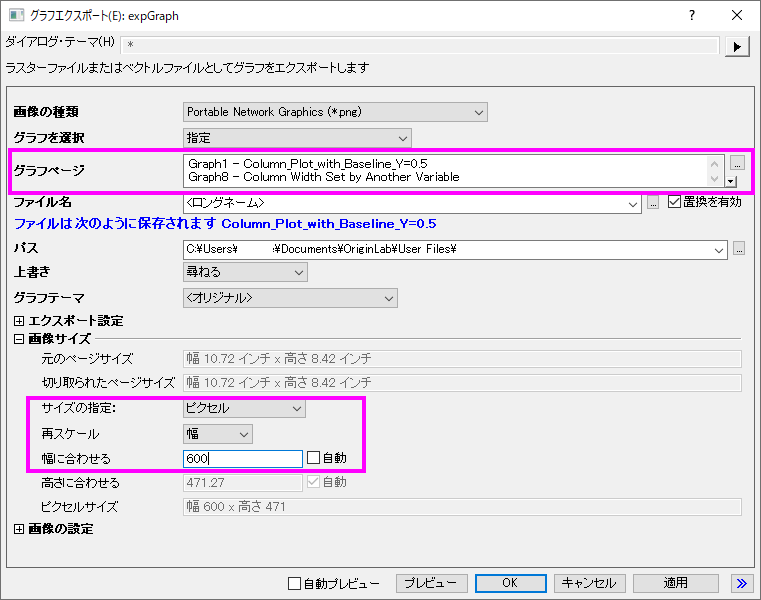Select the Graph1 Column_Plot_with_Baseline entry
This screenshot has width=761, height=600.
pyautogui.click(x=308, y=164)
